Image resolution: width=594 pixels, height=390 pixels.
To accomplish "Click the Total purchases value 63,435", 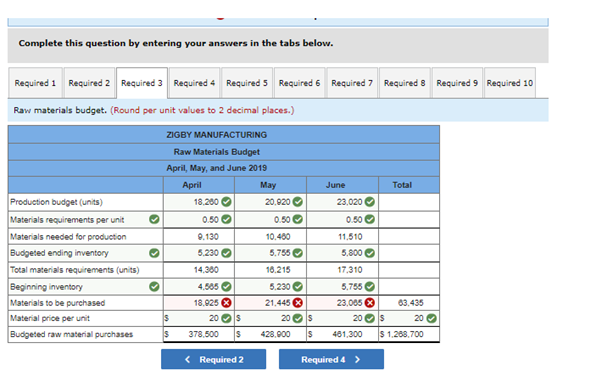I will [411, 303].
